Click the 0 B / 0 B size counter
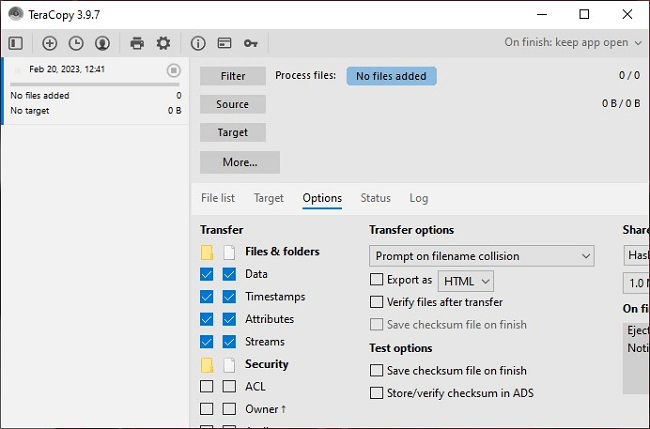 pyautogui.click(x=621, y=103)
